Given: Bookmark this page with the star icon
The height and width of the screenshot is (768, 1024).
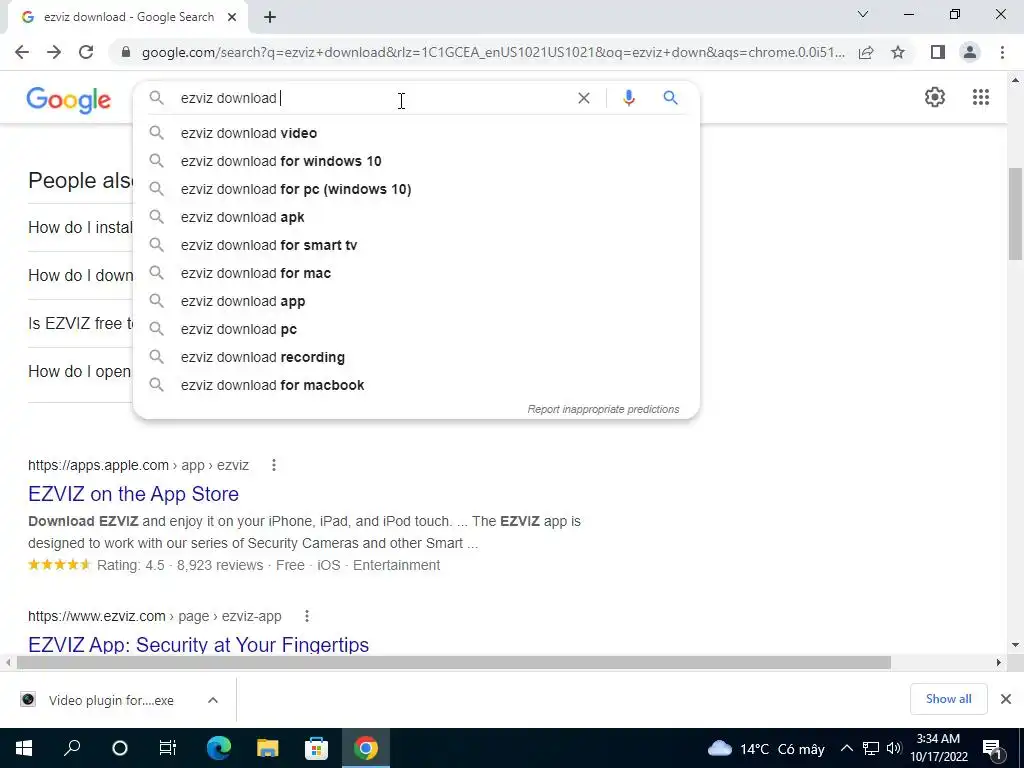Looking at the screenshot, I should pyautogui.click(x=898, y=52).
